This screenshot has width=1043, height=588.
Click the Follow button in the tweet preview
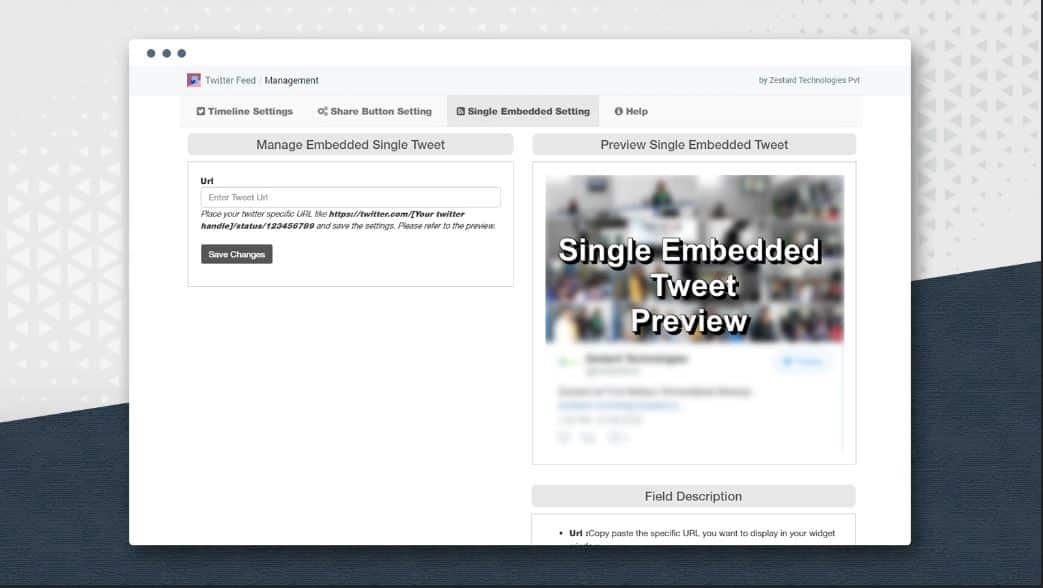[x=801, y=361]
